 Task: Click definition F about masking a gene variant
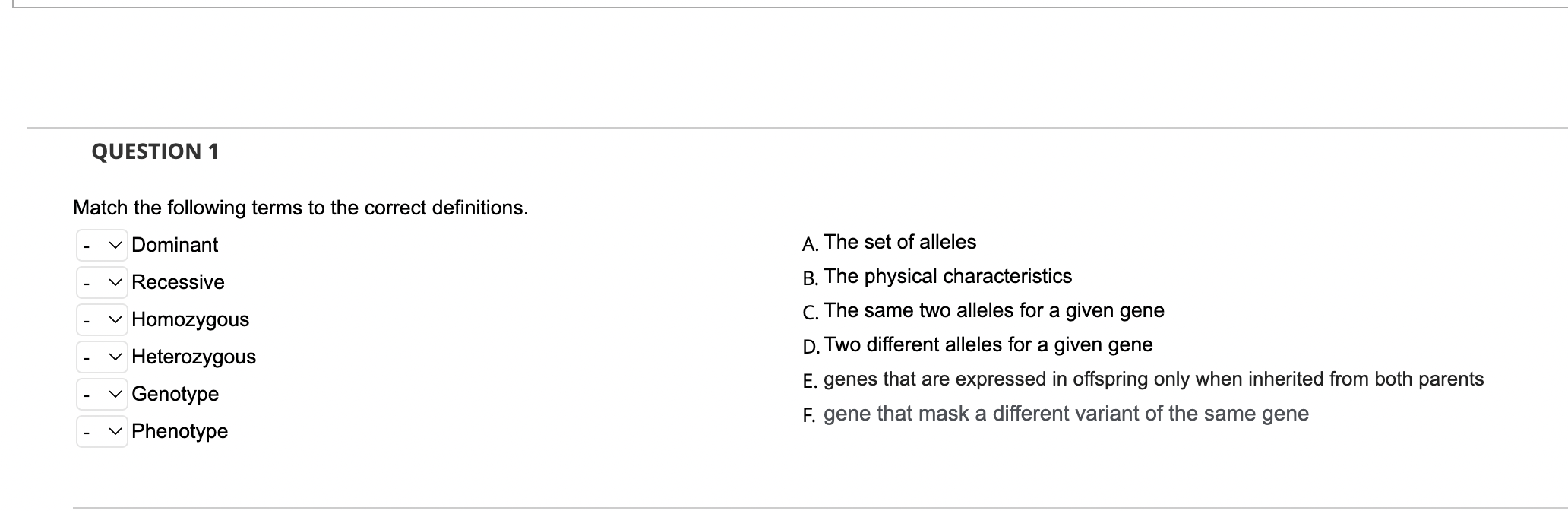pos(1065,414)
